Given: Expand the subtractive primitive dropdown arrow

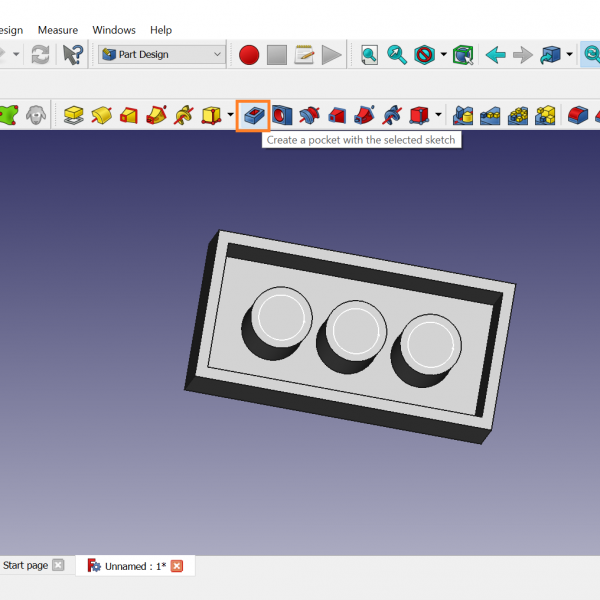Looking at the screenshot, I should (438, 115).
